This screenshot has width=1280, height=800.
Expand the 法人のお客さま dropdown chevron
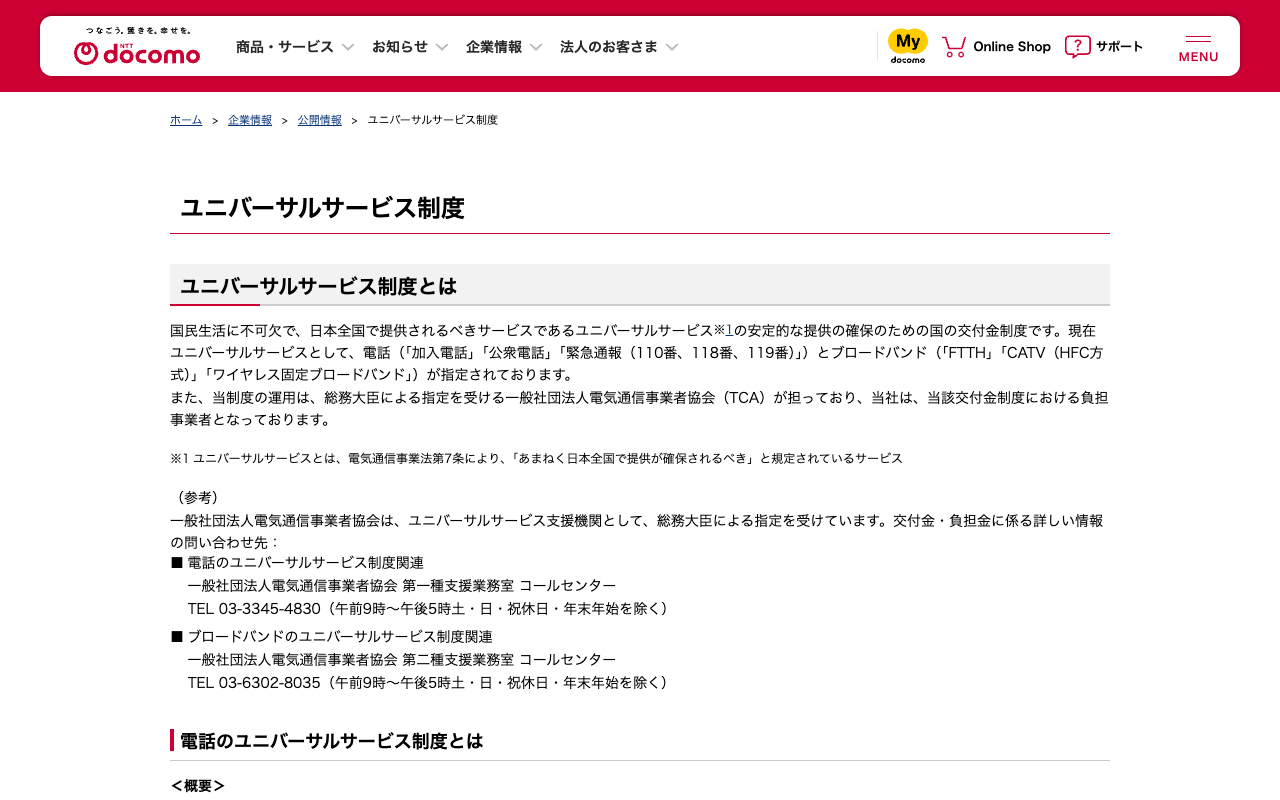pyautogui.click(x=672, y=47)
